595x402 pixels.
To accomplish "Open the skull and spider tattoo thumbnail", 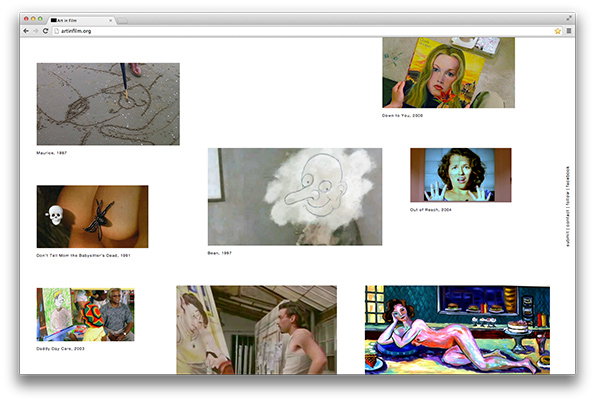I will pyautogui.click(x=93, y=216).
